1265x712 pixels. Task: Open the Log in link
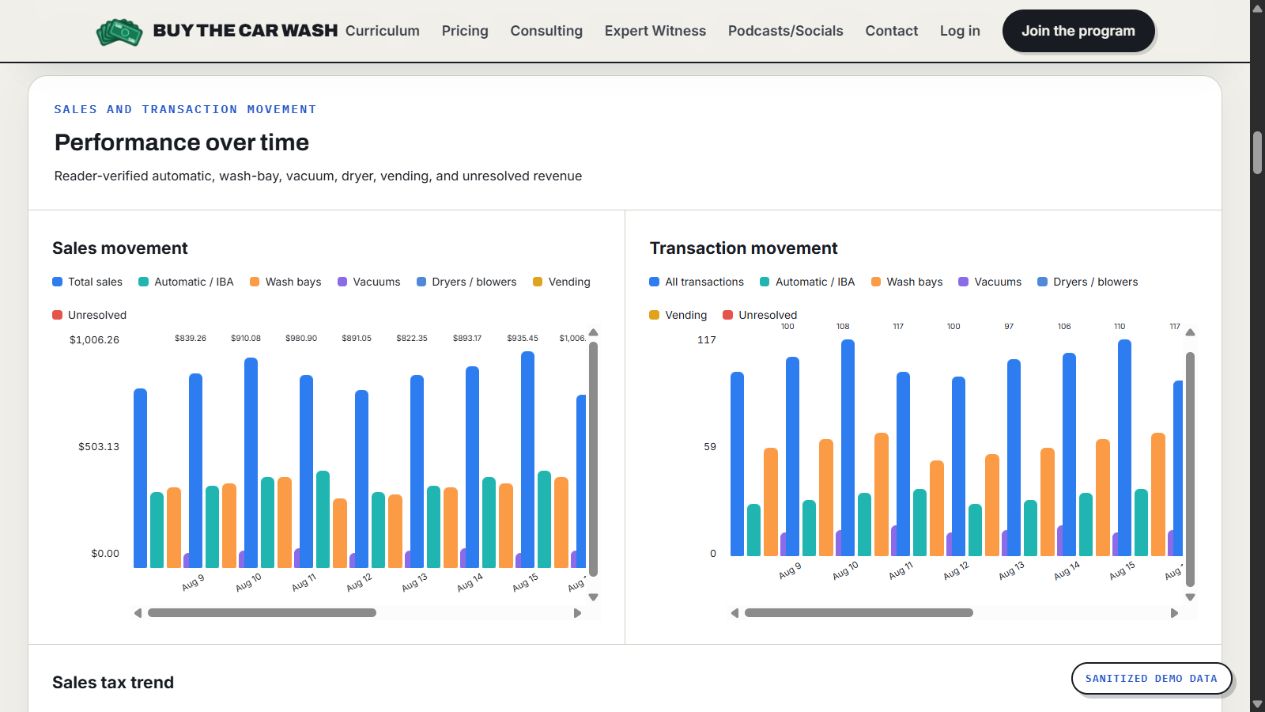pyautogui.click(x=960, y=31)
